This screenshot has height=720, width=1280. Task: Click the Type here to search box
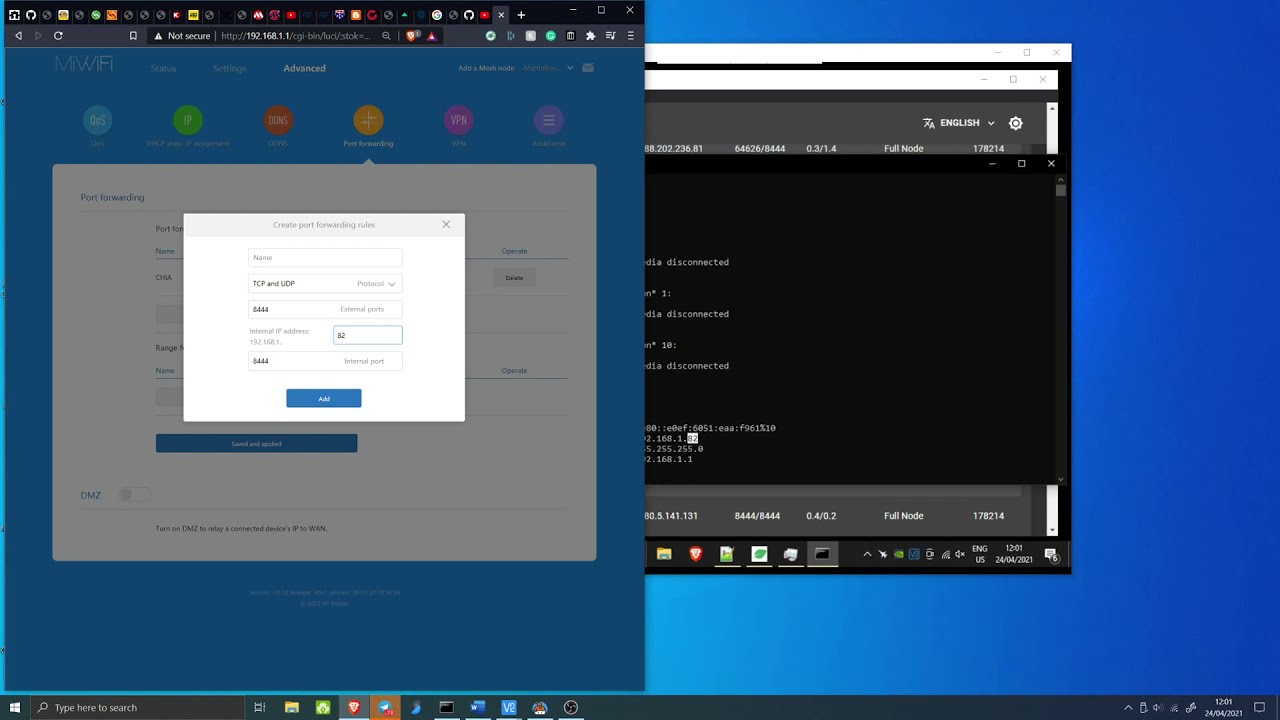(138, 707)
